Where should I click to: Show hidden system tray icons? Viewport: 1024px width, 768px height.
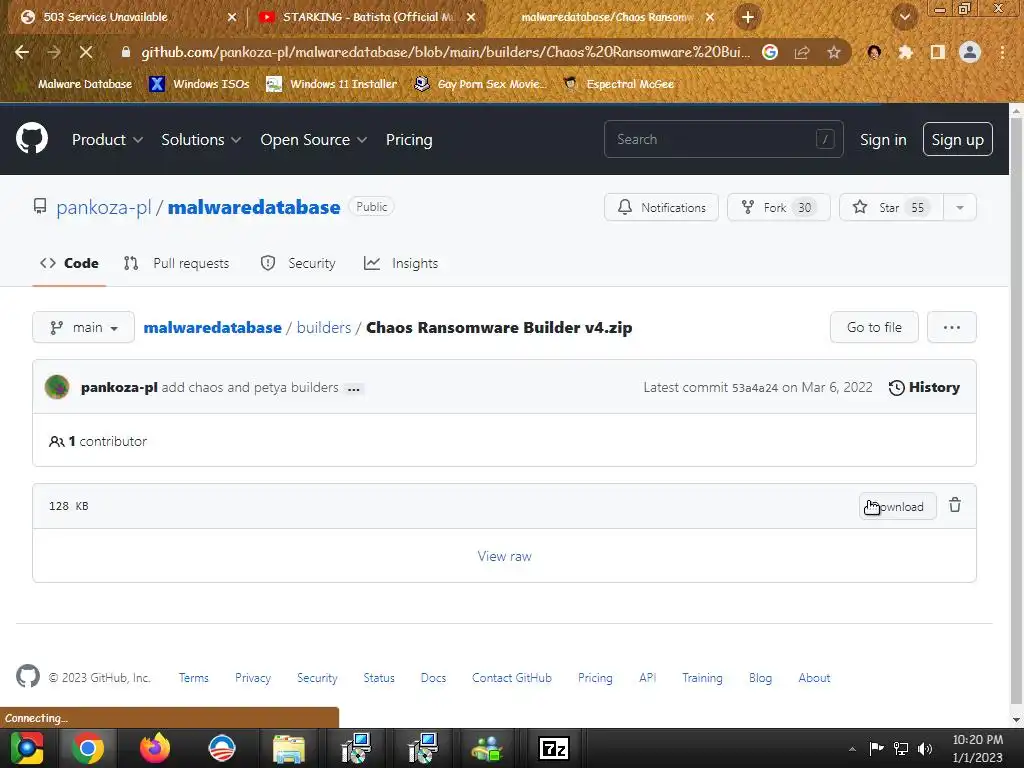pyautogui.click(x=852, y=749)
